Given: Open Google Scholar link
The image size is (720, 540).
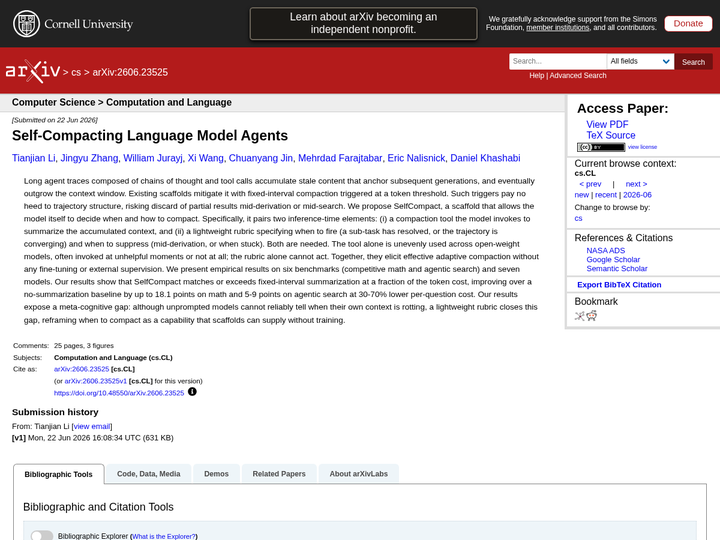Looking at the screenshot, I should point(613,260).
